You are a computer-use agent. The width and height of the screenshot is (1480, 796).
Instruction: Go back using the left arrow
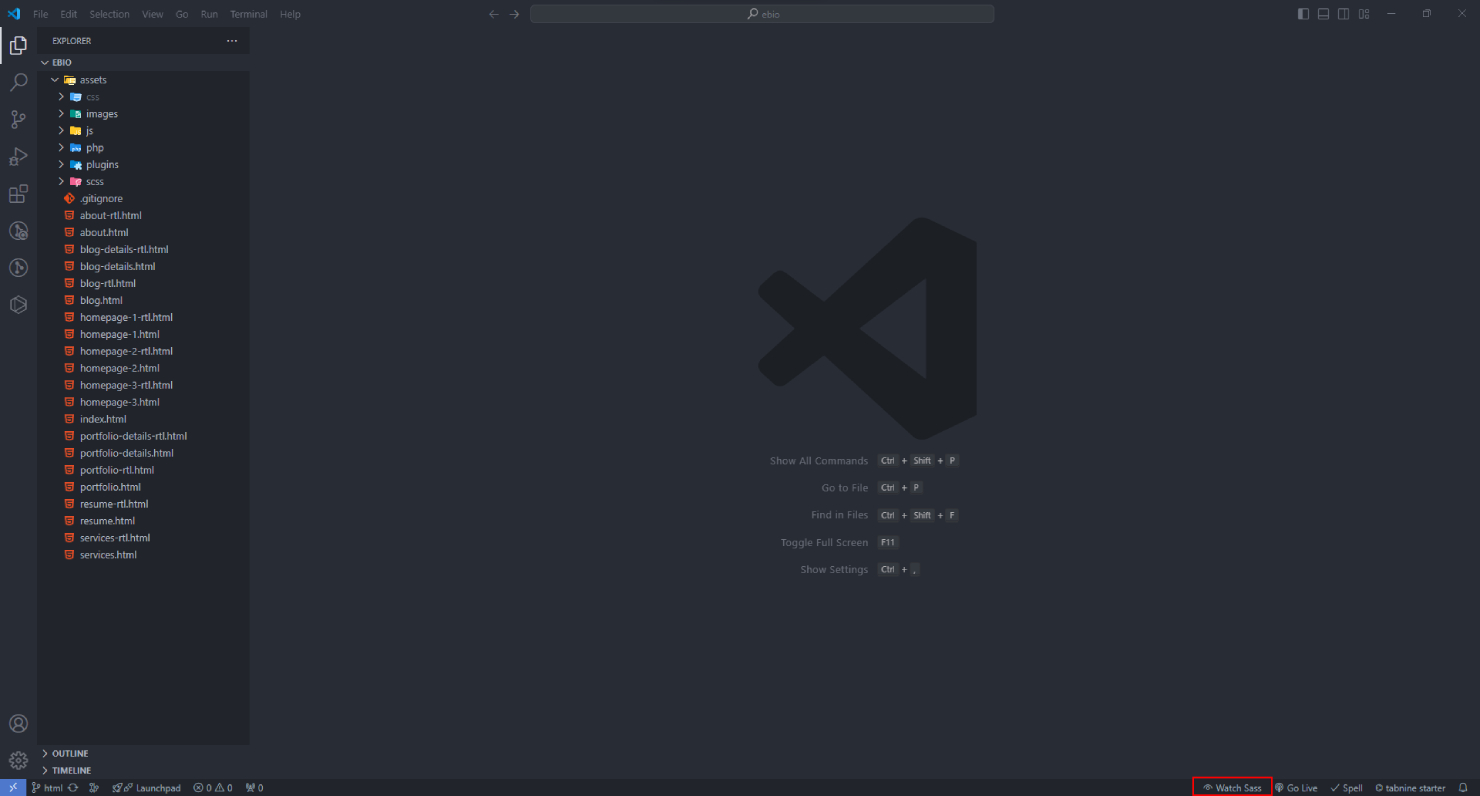[x=493, y=14]
